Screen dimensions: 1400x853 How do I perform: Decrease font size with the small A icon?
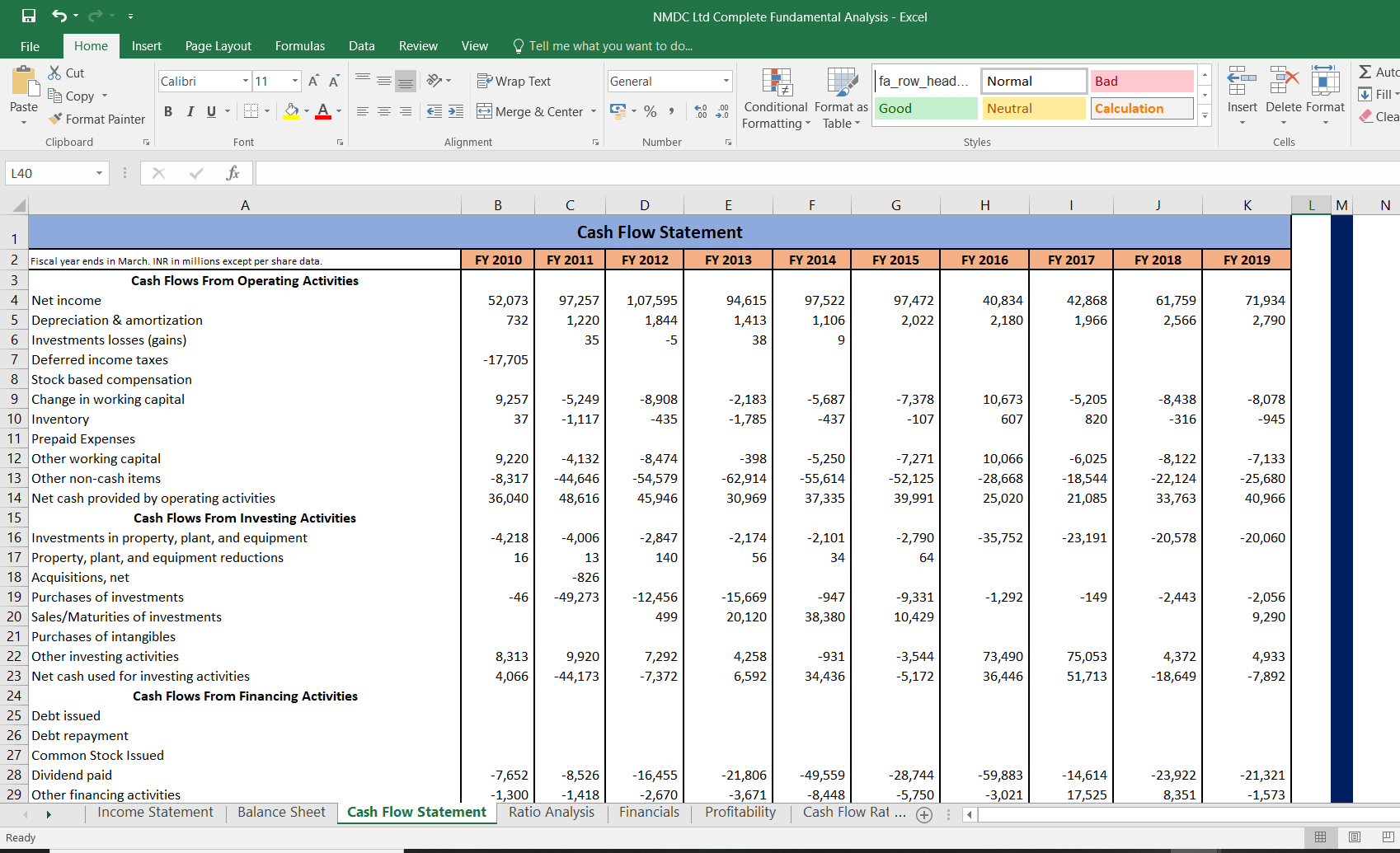[334, 81]
